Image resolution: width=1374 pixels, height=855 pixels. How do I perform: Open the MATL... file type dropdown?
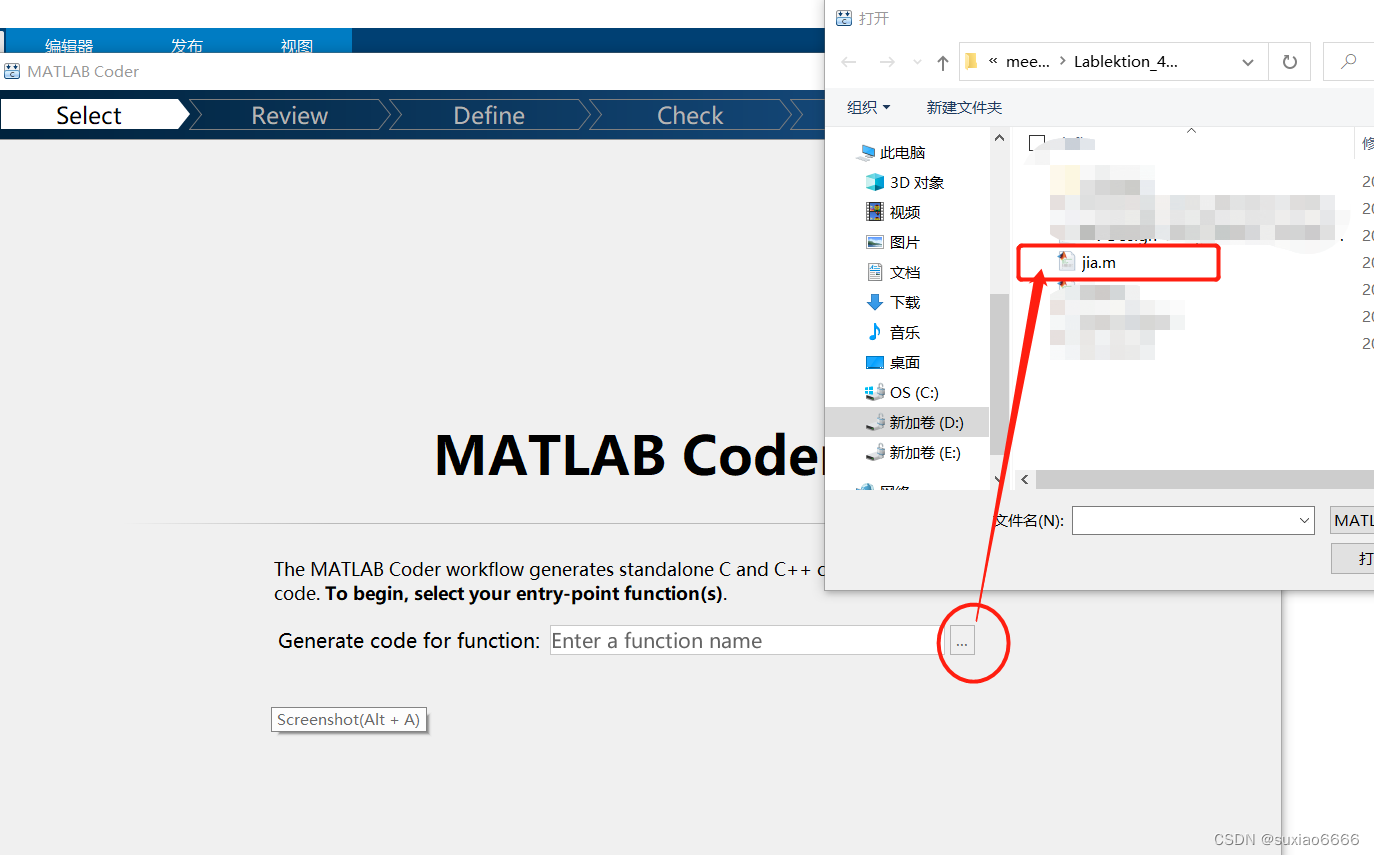coord(1353,520)
